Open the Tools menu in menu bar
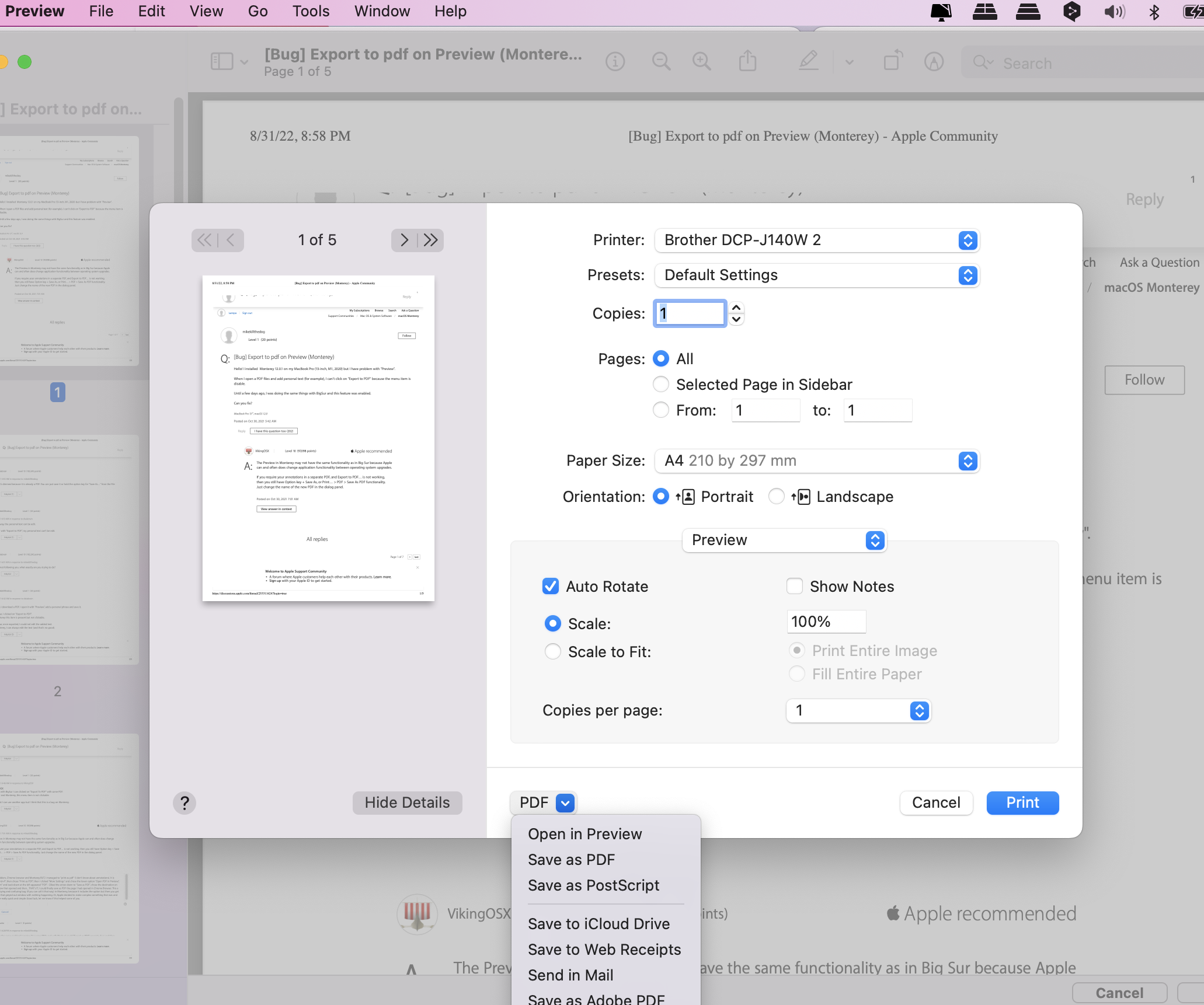The image size is (1204, 1005). [x=311, y=12]
